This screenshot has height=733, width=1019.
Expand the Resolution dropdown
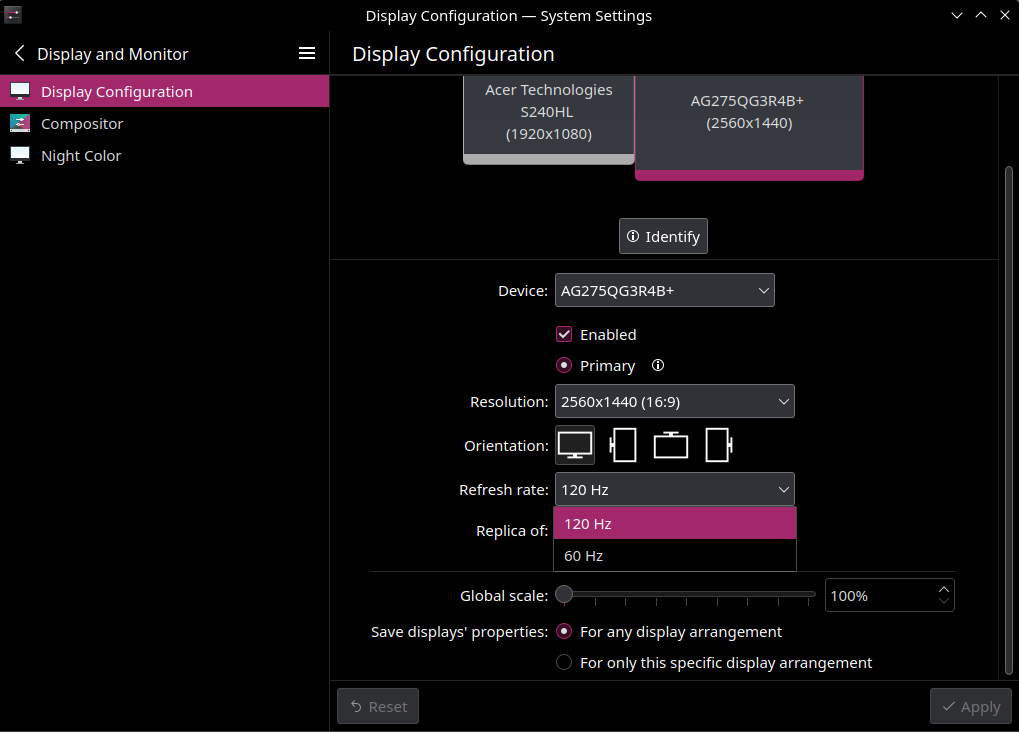674,402
